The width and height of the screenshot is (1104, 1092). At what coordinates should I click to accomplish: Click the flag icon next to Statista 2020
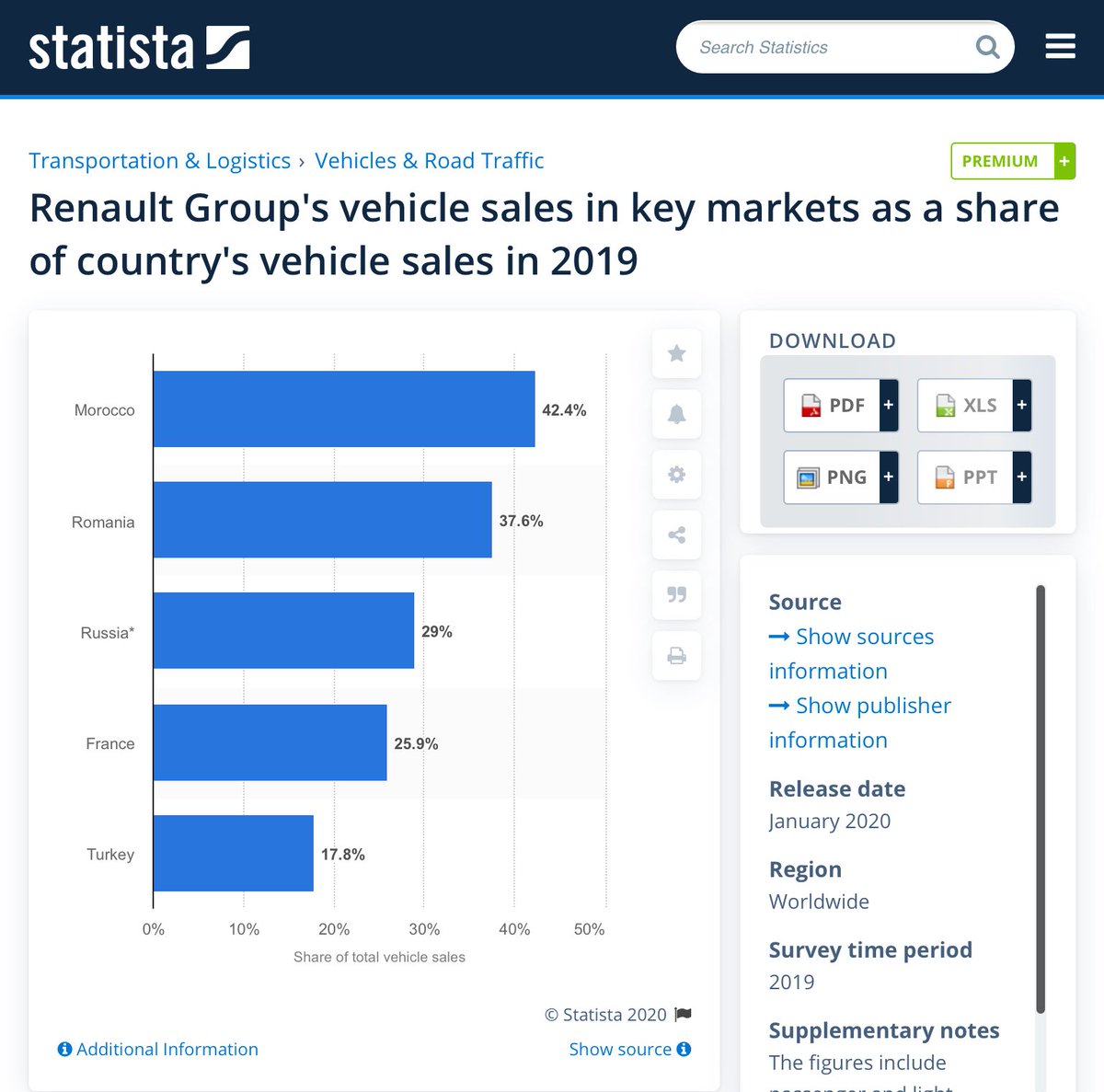tap(683, 1014)
